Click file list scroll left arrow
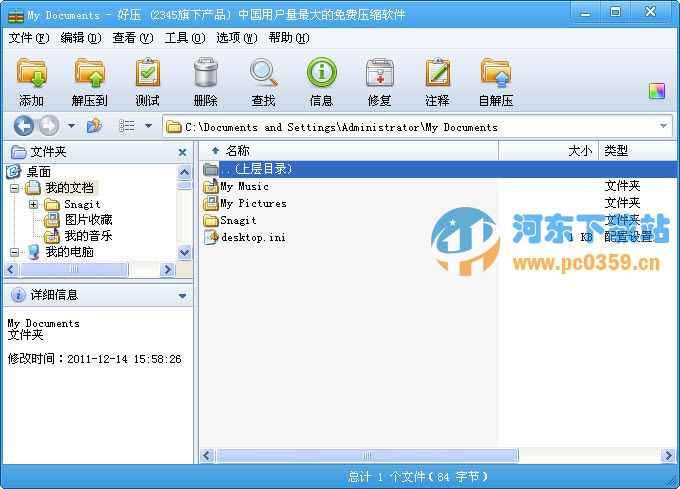This screenshot has height=489, width=680. coord(207,456)
